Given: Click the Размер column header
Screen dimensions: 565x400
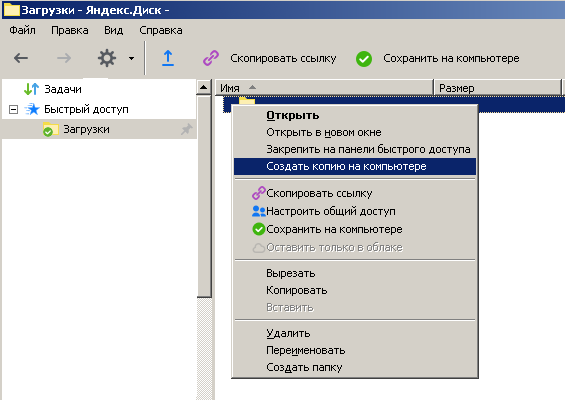Looking at the screenshot, I should pyautogui.click(x=498, y=88).
